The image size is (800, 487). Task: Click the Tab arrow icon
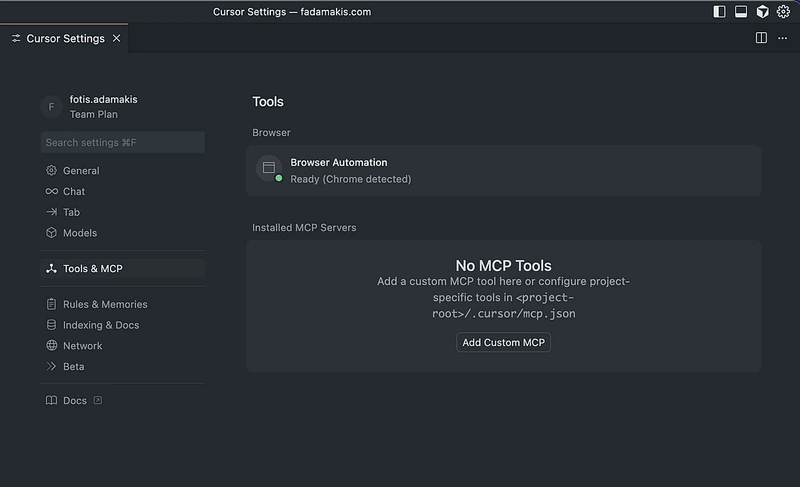pos(52,212)
